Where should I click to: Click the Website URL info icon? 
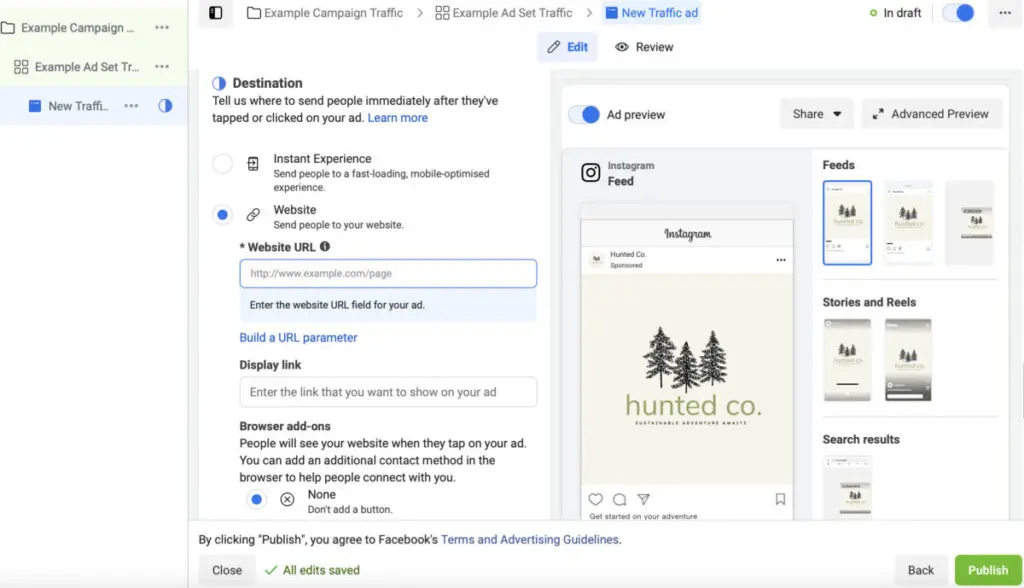[322, 247]
